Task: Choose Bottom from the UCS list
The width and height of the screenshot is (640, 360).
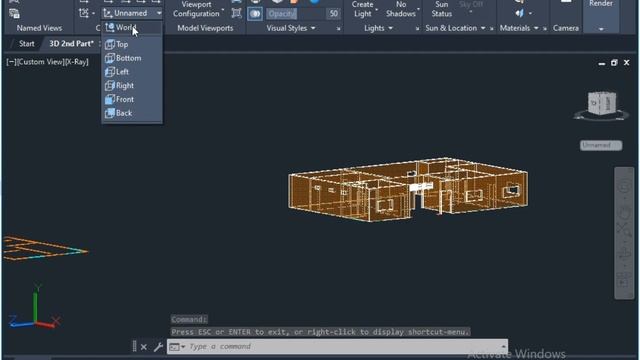Action: coord(131,58)
